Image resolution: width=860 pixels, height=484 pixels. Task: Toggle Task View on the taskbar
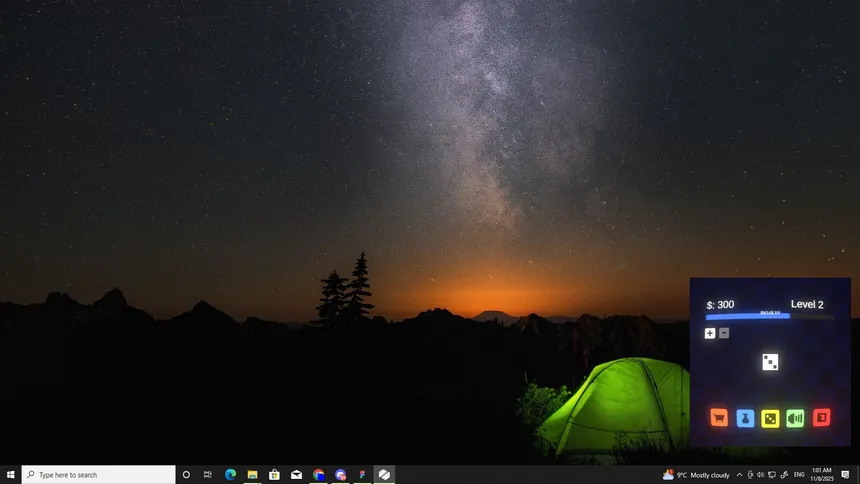tap(208, 475)
